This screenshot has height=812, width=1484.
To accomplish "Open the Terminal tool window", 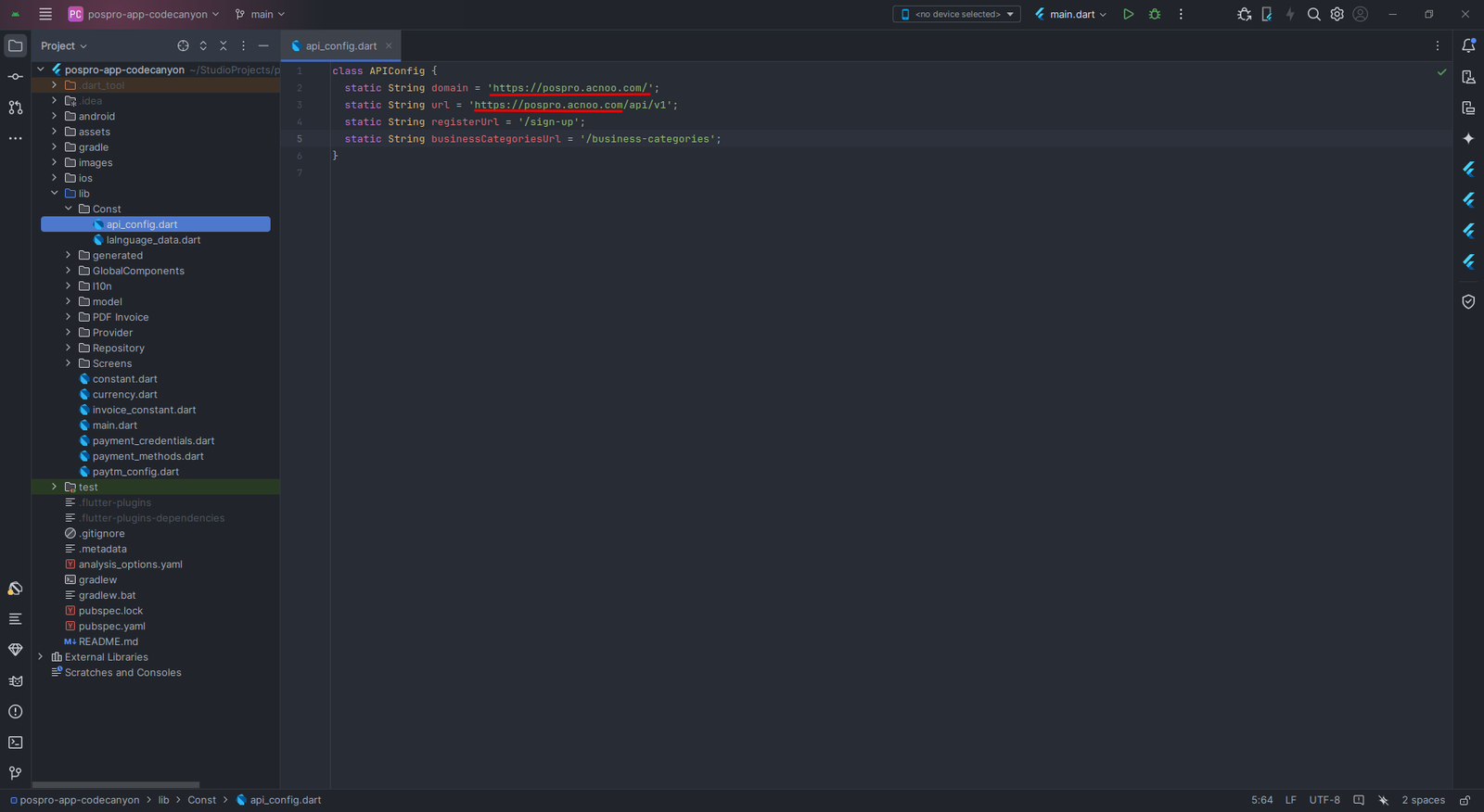I will click(x=15, y=742).
